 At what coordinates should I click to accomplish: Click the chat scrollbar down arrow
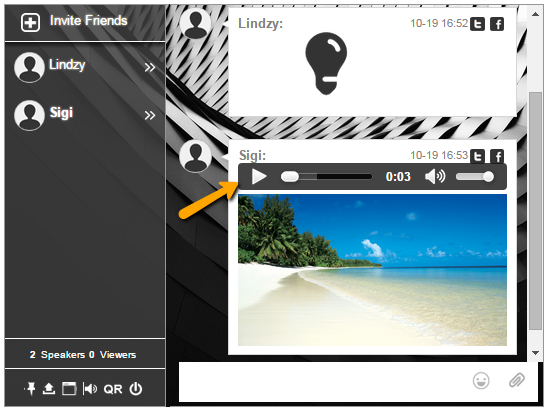pyautogui.click(x=535, y=353)
